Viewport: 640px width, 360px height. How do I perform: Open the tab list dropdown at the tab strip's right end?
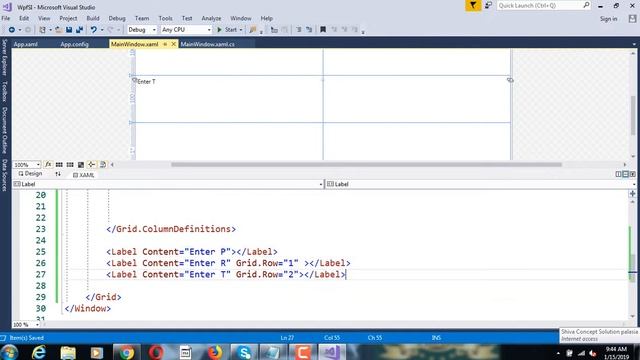(x=634, y=44)
